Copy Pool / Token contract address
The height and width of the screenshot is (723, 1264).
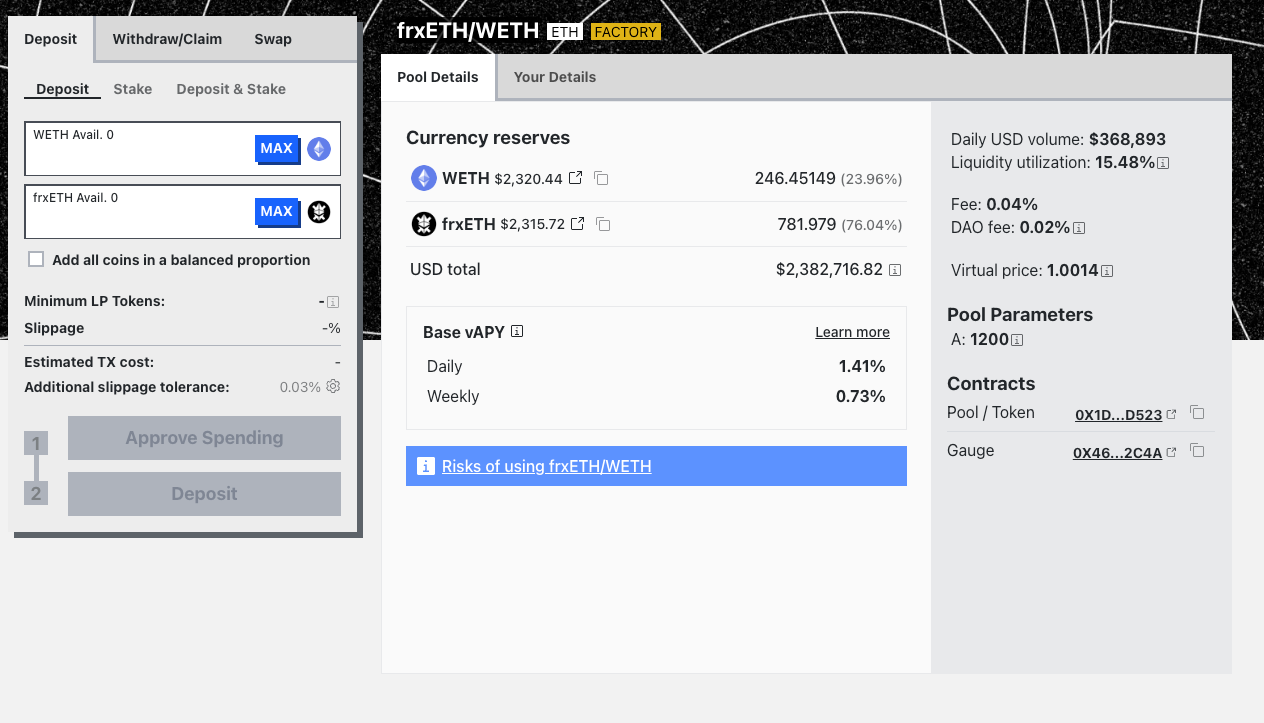pyautogui.click(x=1197, y=413)
